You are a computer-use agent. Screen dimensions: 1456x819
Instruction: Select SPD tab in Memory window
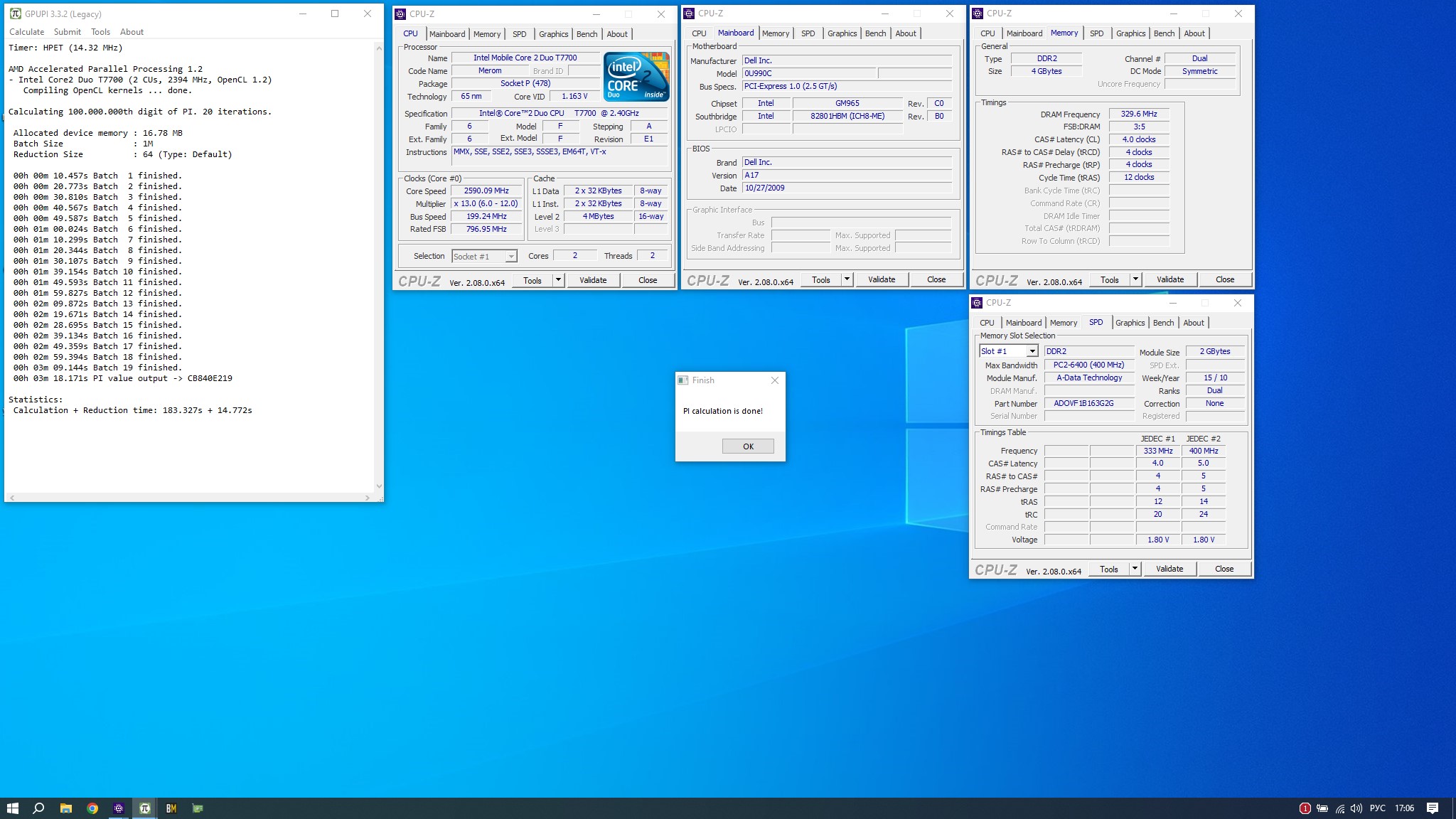(1097, 33)
